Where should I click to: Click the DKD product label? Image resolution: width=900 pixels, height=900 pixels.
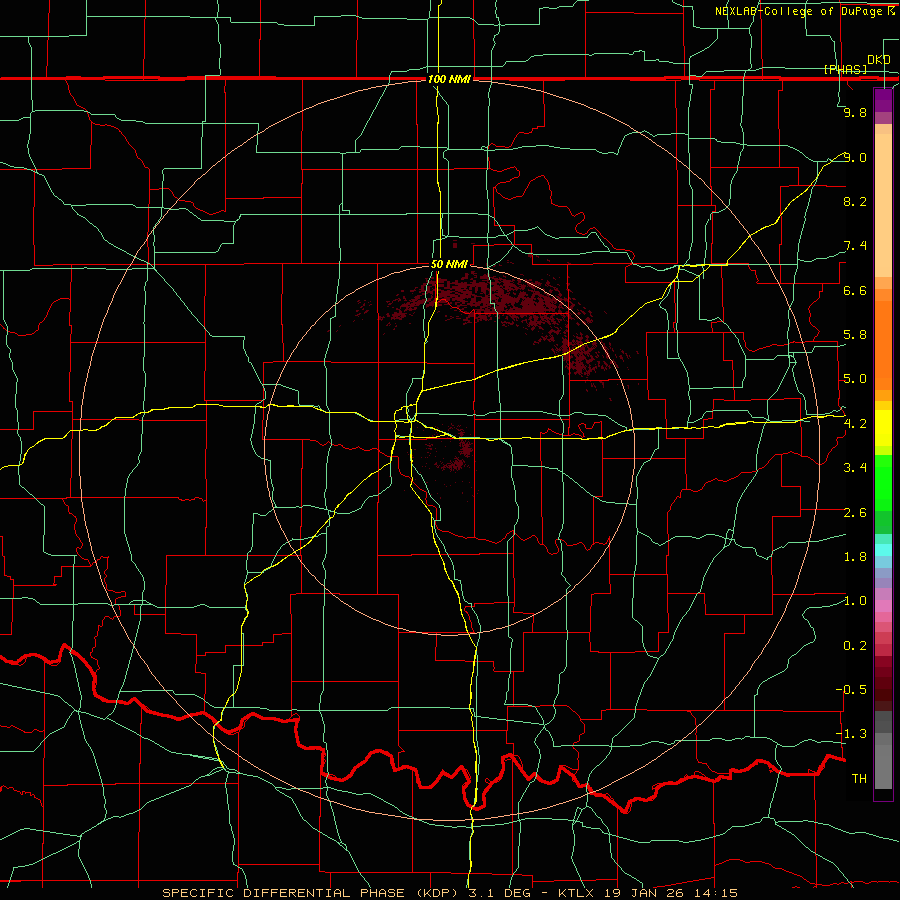(x=879, y=60)
